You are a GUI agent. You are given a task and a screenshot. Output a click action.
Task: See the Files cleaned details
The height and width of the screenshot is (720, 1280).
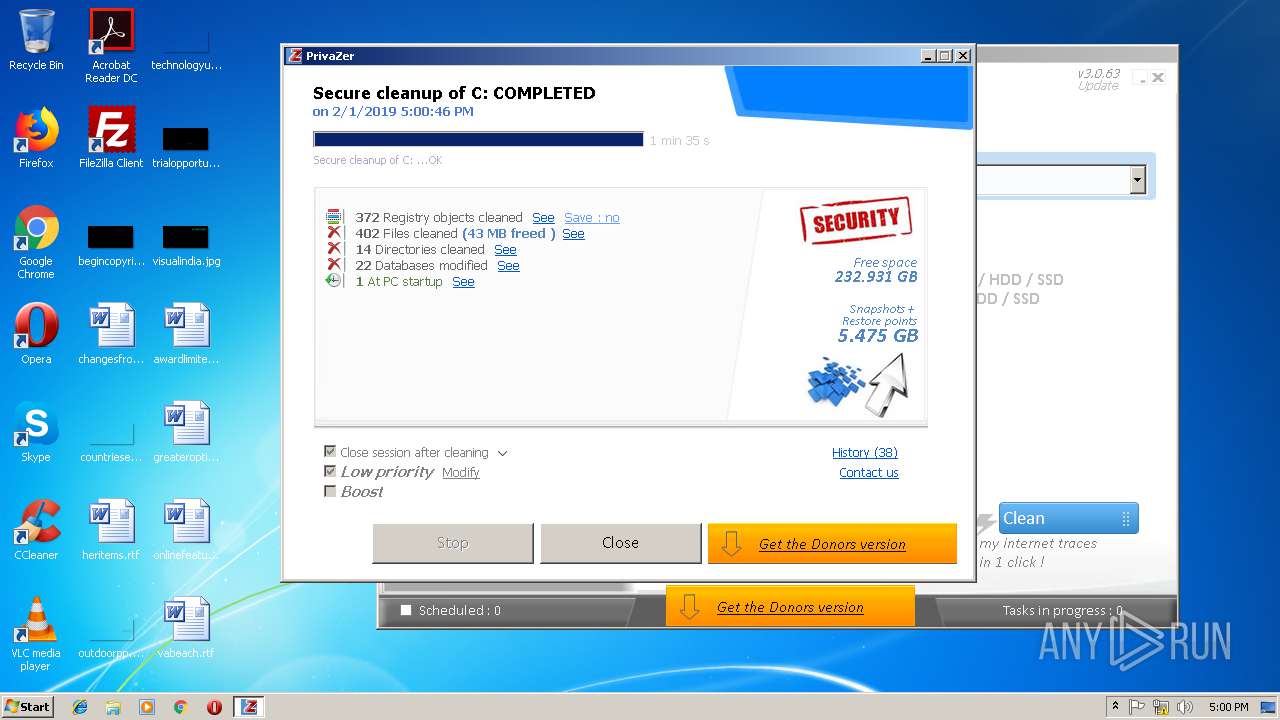point(573,233)
